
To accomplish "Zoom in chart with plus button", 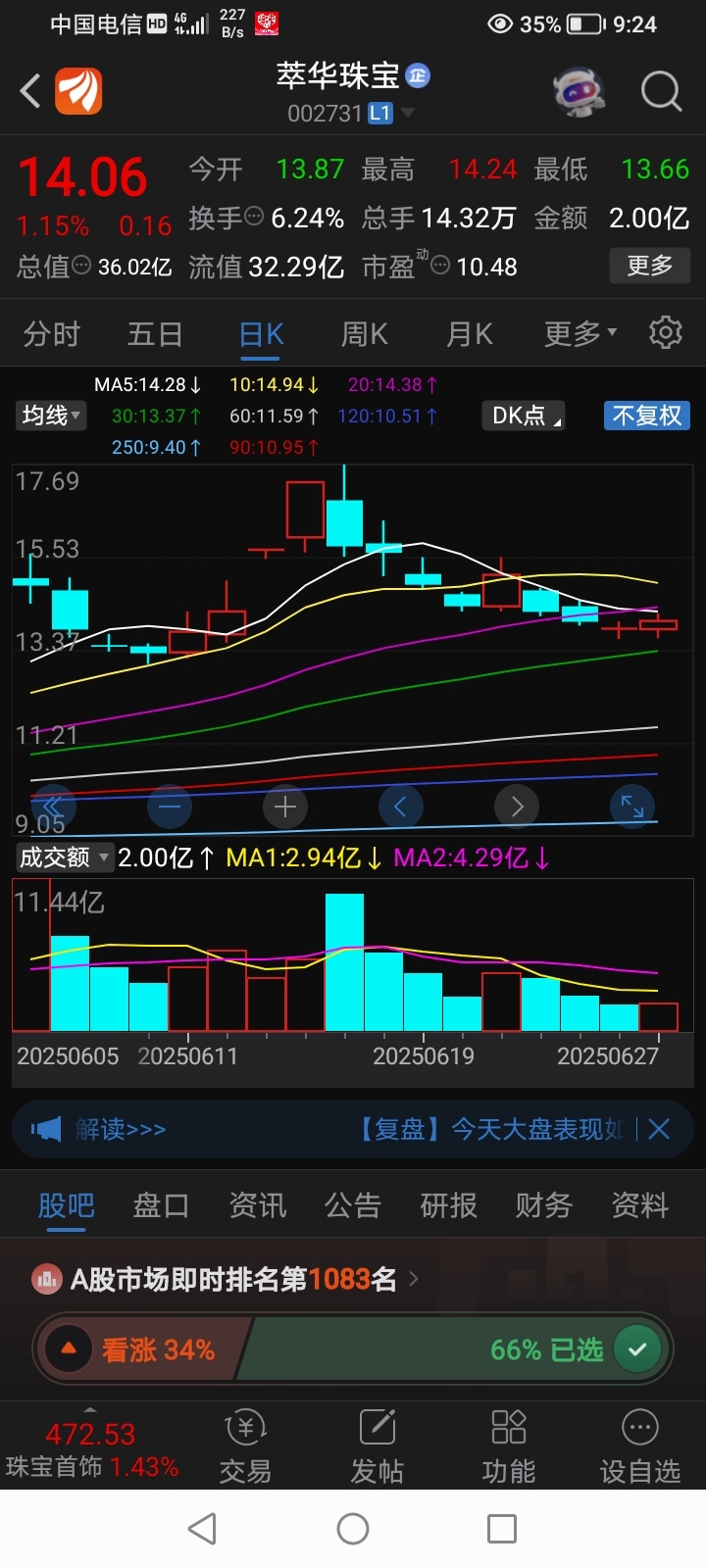I will tap(285, 807).
